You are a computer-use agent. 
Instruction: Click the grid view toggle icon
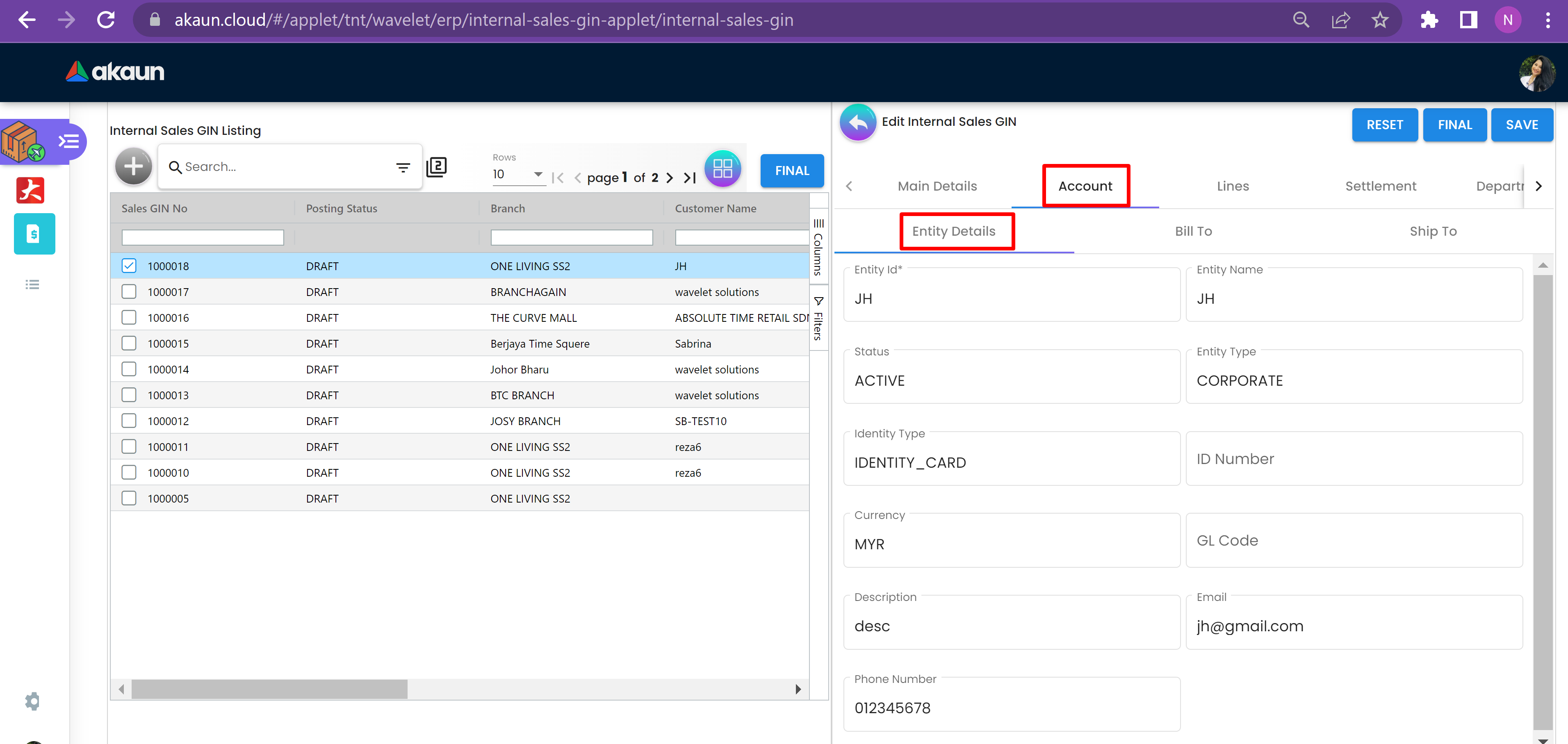click(722, 168)
